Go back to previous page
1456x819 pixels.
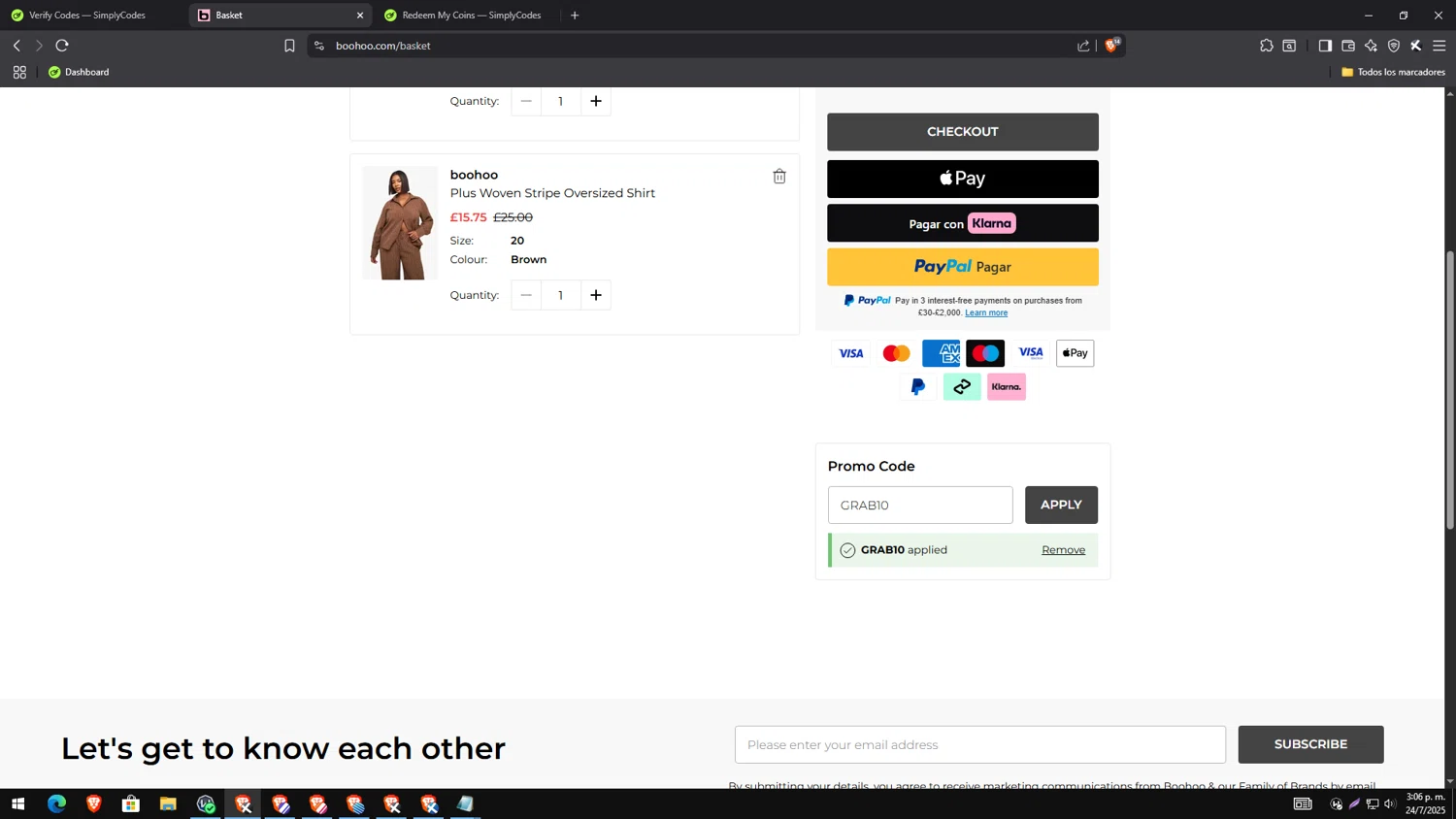tap(17, 46)
